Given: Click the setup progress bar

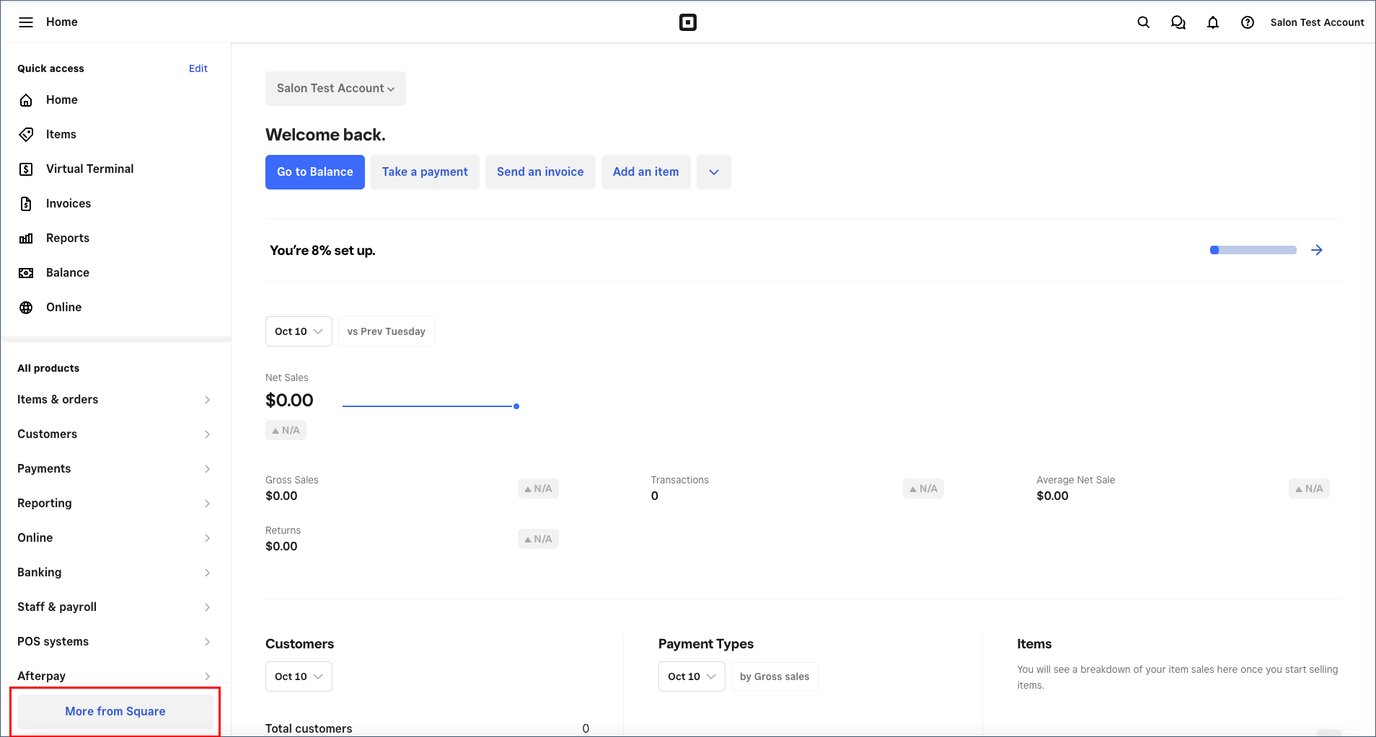Looking at the screenshot, I should pyautogui.click(x=1253, y=250).
